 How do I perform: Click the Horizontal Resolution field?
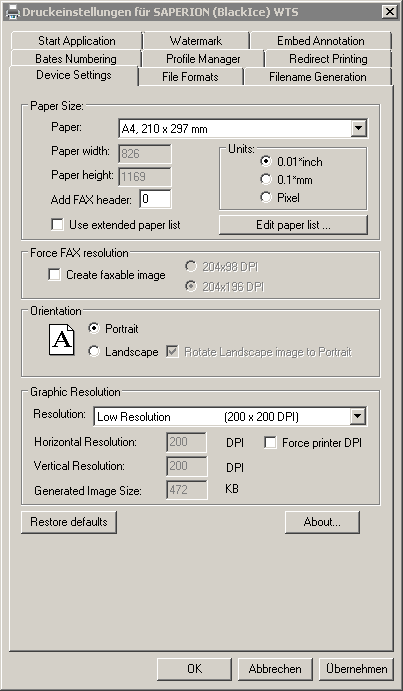pos(187,442)
